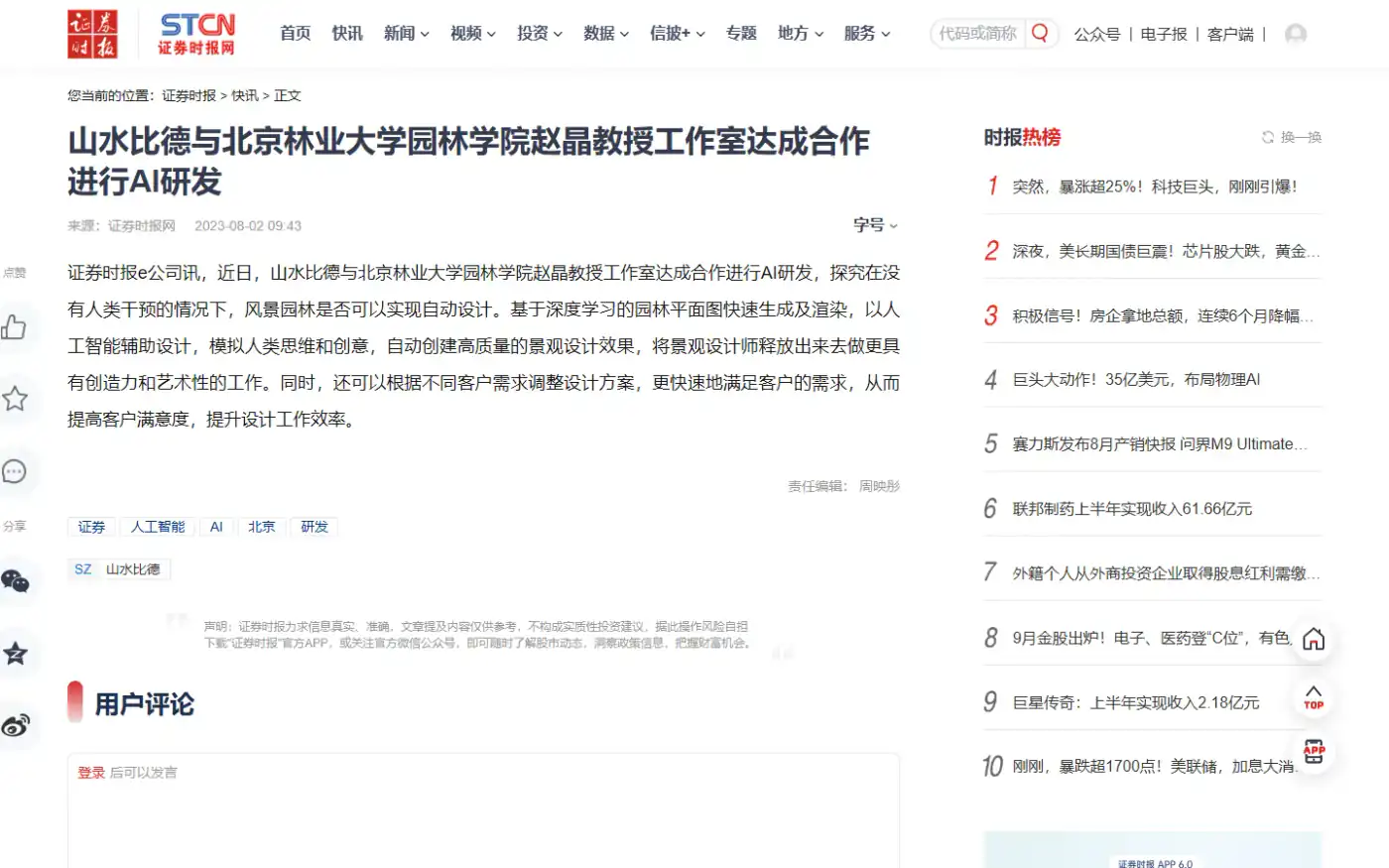Screen dimensions: 1389x868
Task: Expand the 视频 menu
Action: [473, 33]
